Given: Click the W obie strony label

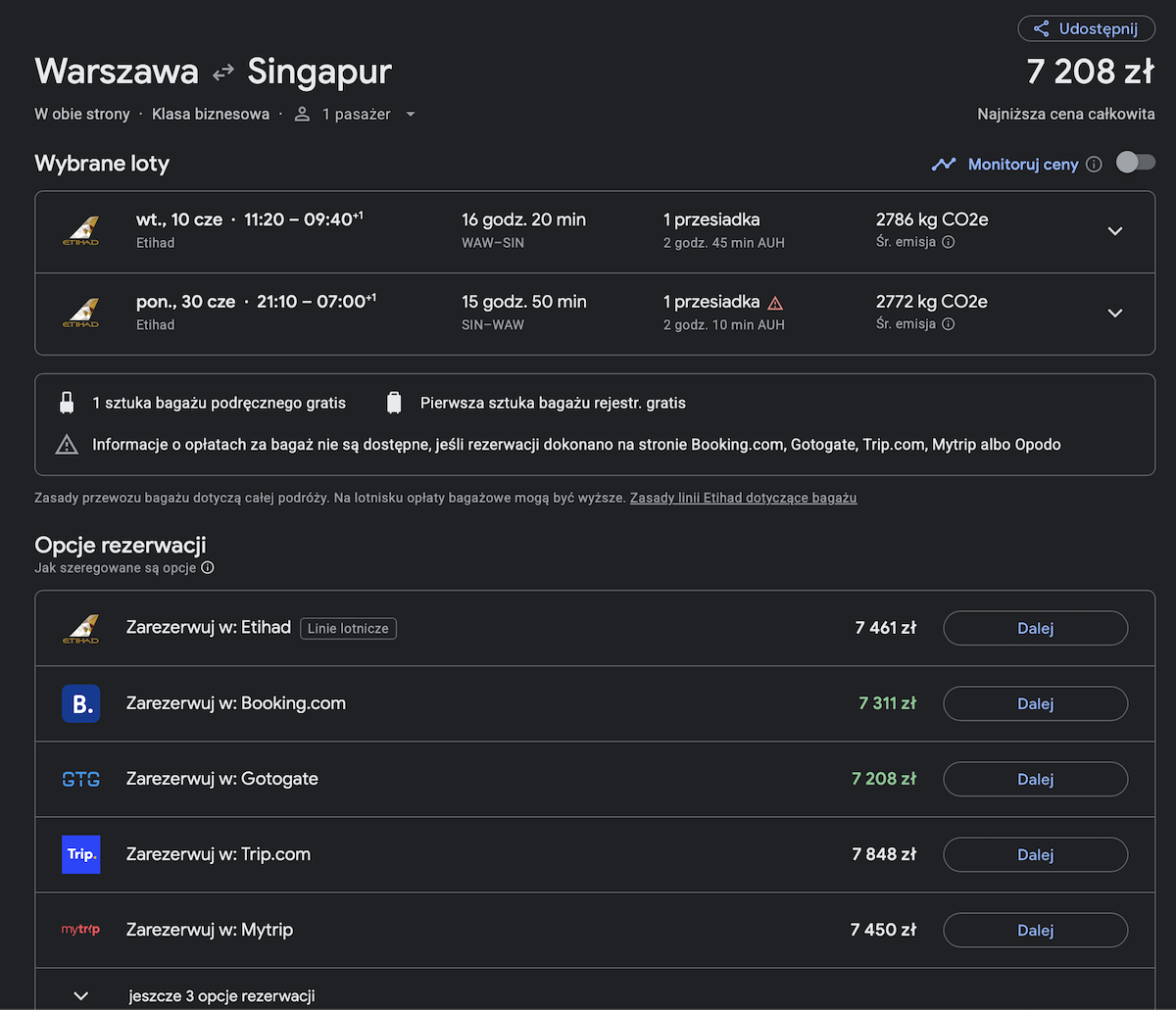Looking at the screenshot, I should [82, 115].
